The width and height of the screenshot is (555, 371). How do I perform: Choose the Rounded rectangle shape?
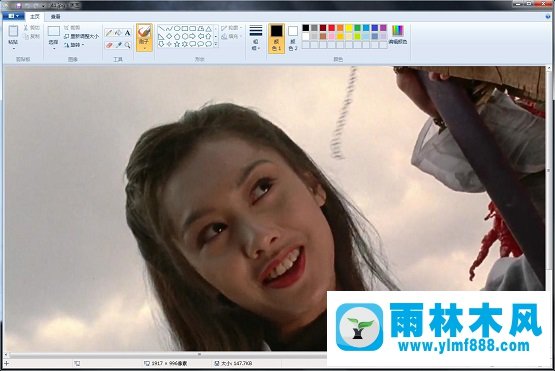point(193,28)
